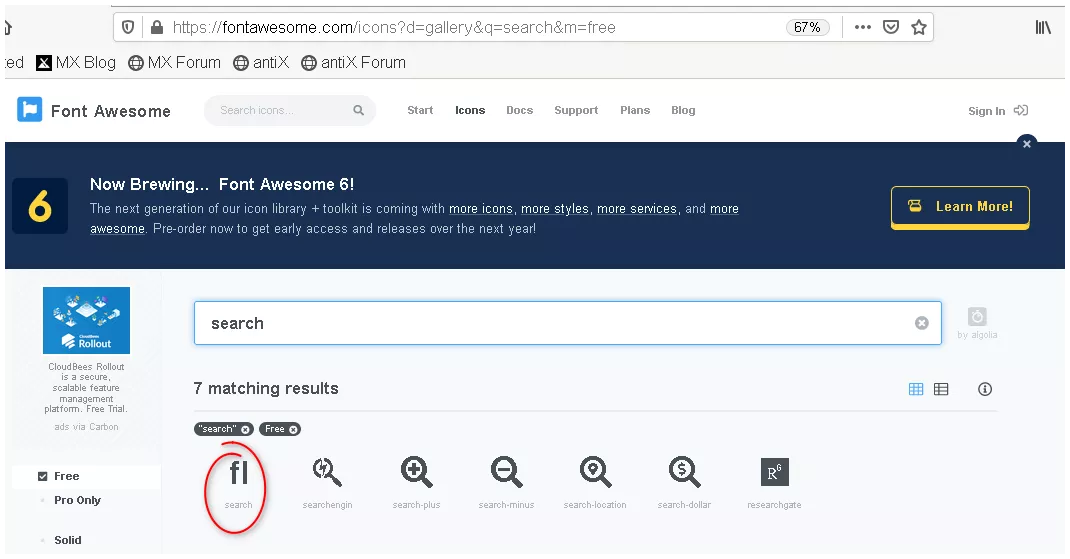Image resolution: width=1070 pixels, height=559 pixels.
Task: Click the Learn More! button
Action: (960, 207)
